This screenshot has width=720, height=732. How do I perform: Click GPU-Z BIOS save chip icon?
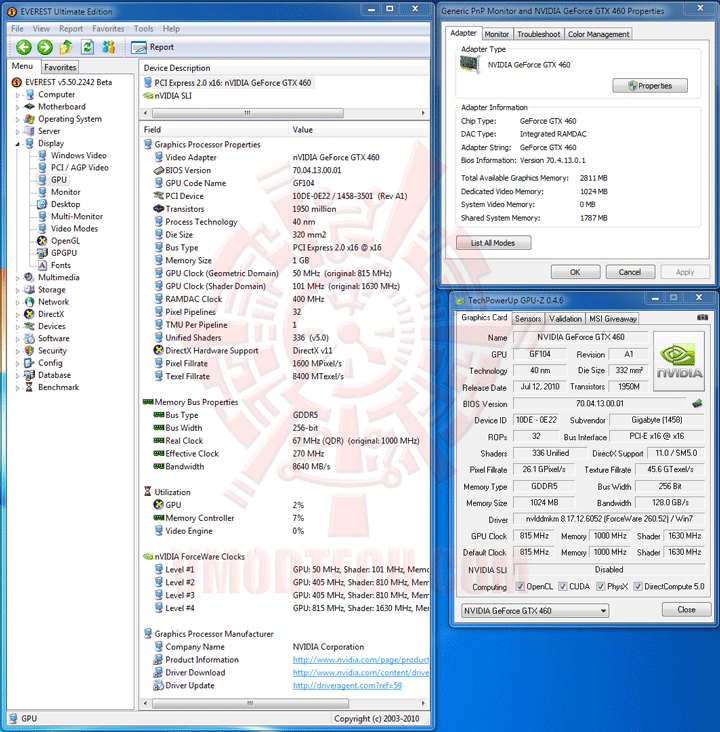coord(697,403)
